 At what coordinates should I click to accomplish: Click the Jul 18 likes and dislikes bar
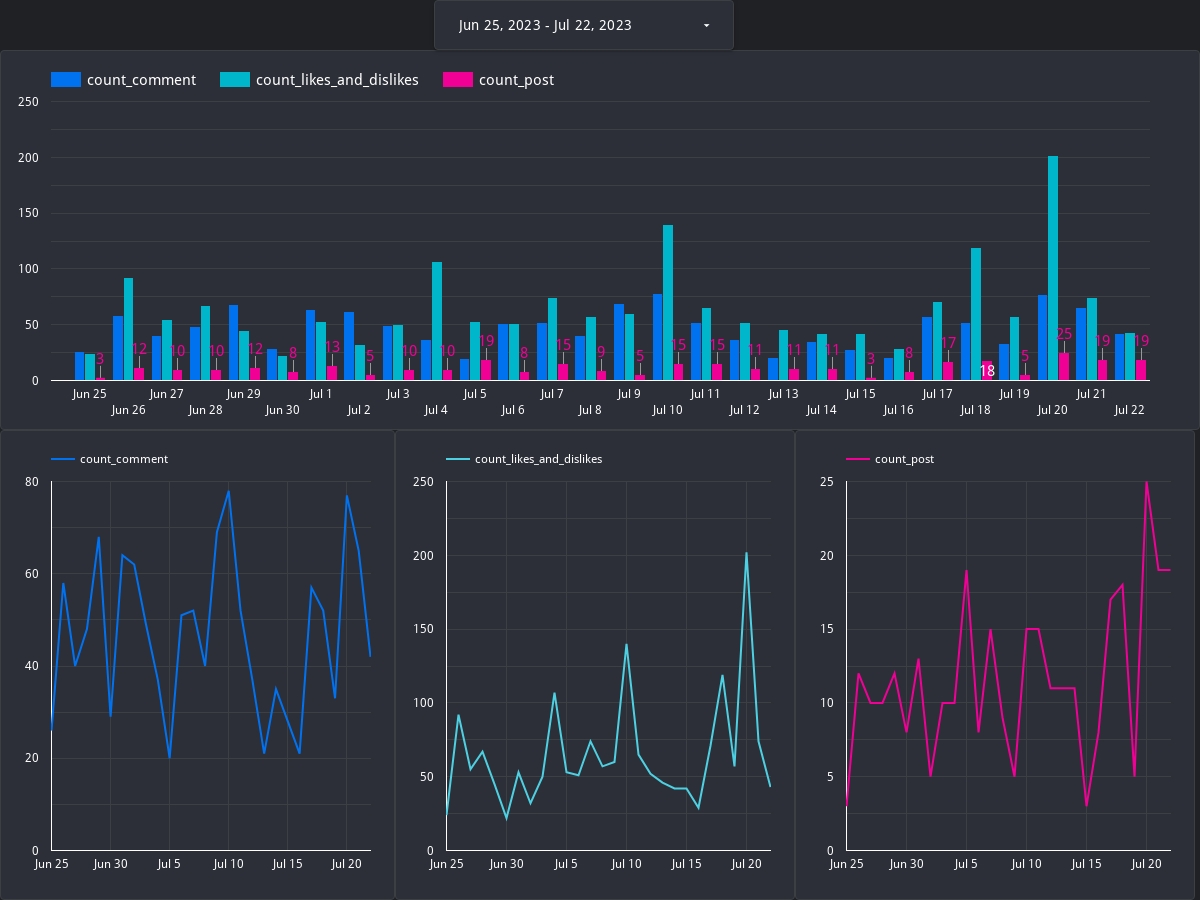tap(976, 314)
